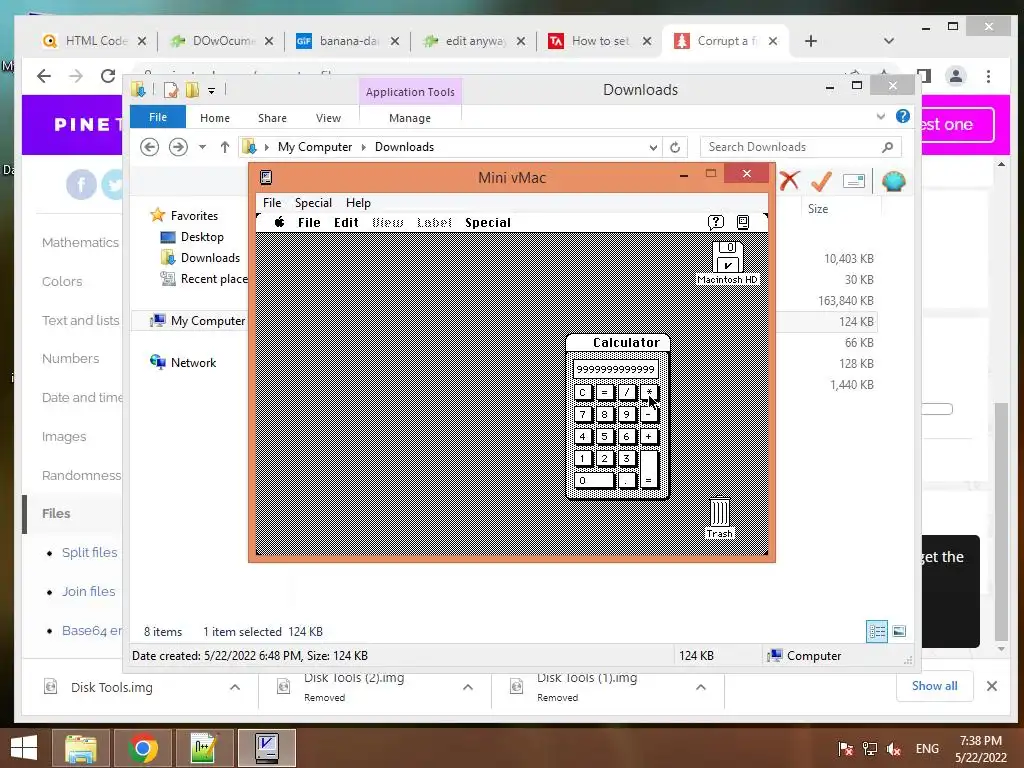This screenshot has width=1024, height=768.
Task: Click the Finder application icon in Mac menu bar
Action: point(743,222)
